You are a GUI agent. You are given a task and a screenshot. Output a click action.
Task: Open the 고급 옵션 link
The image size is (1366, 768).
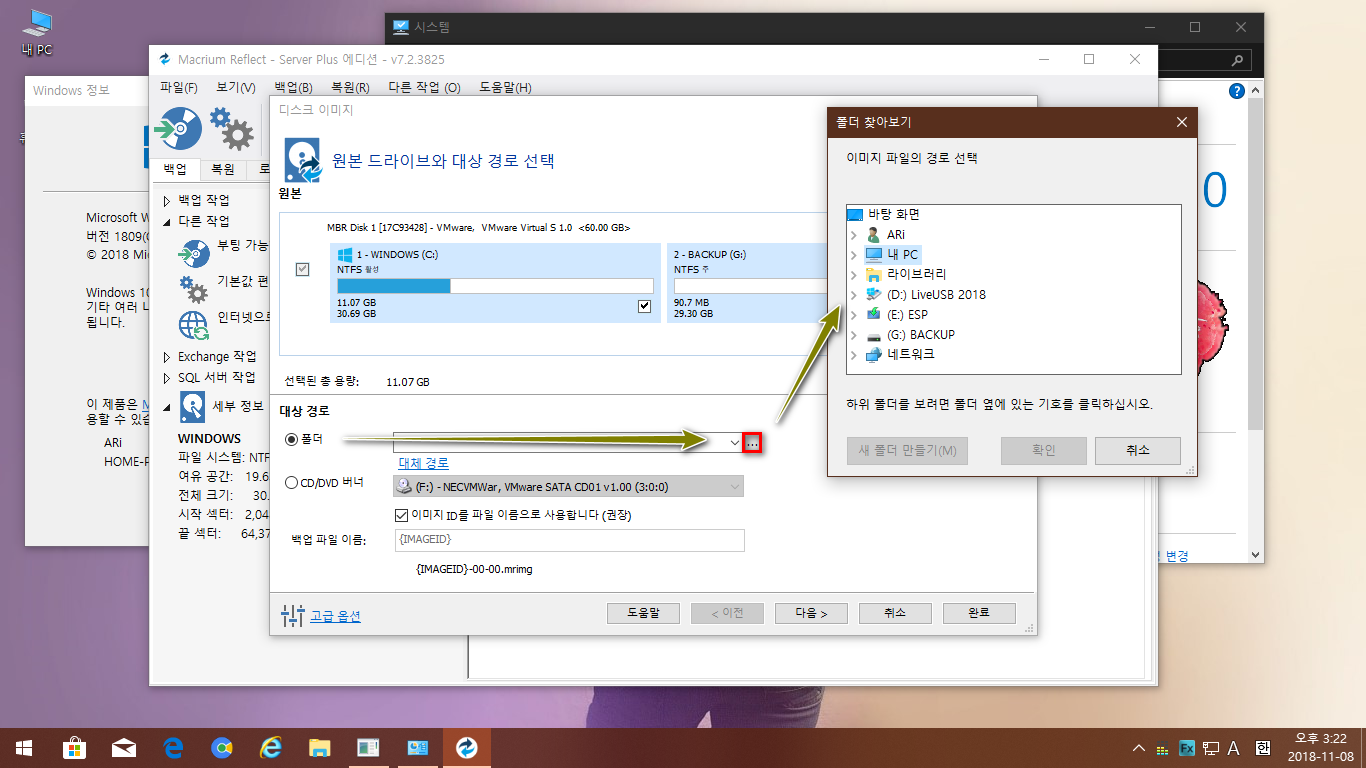coord(335,616)
